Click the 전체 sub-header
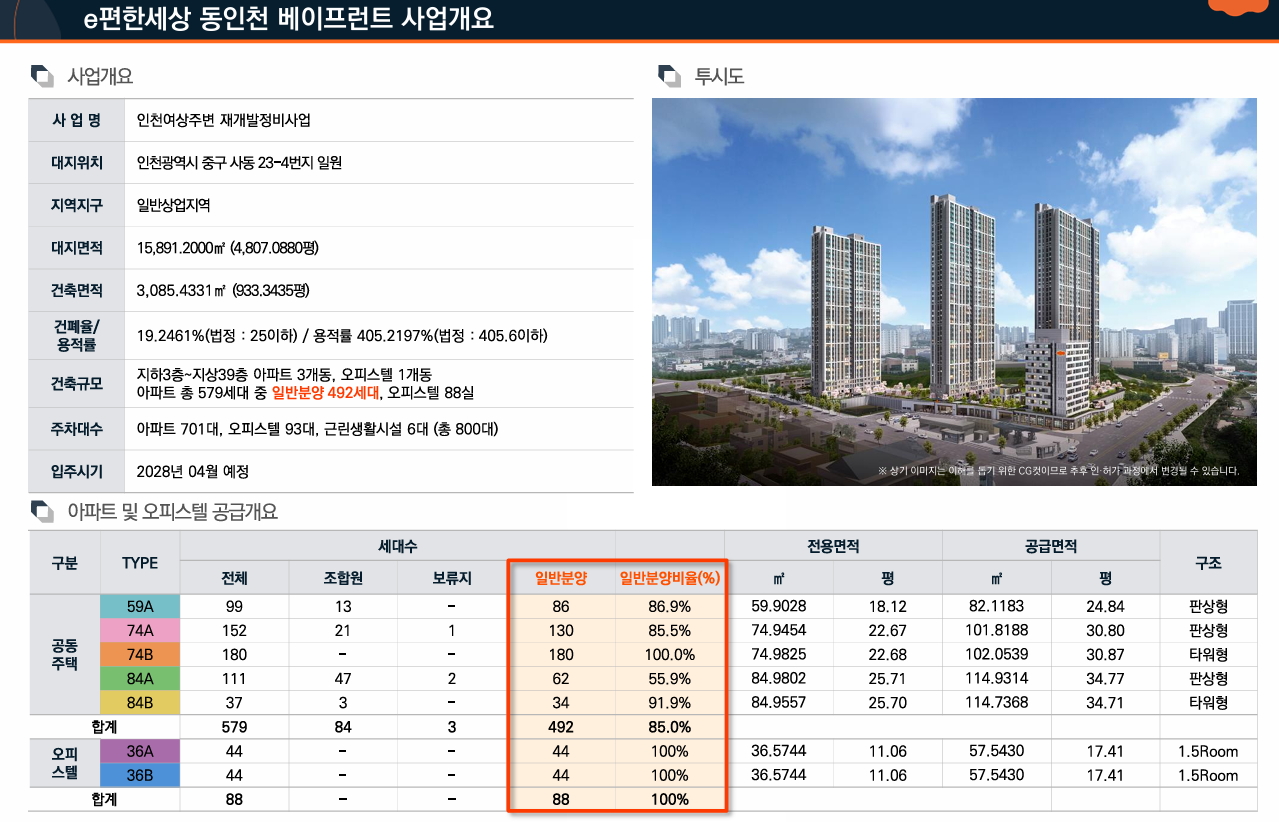The height and width of the screenshot is (822, 1279). click(234, 578)
